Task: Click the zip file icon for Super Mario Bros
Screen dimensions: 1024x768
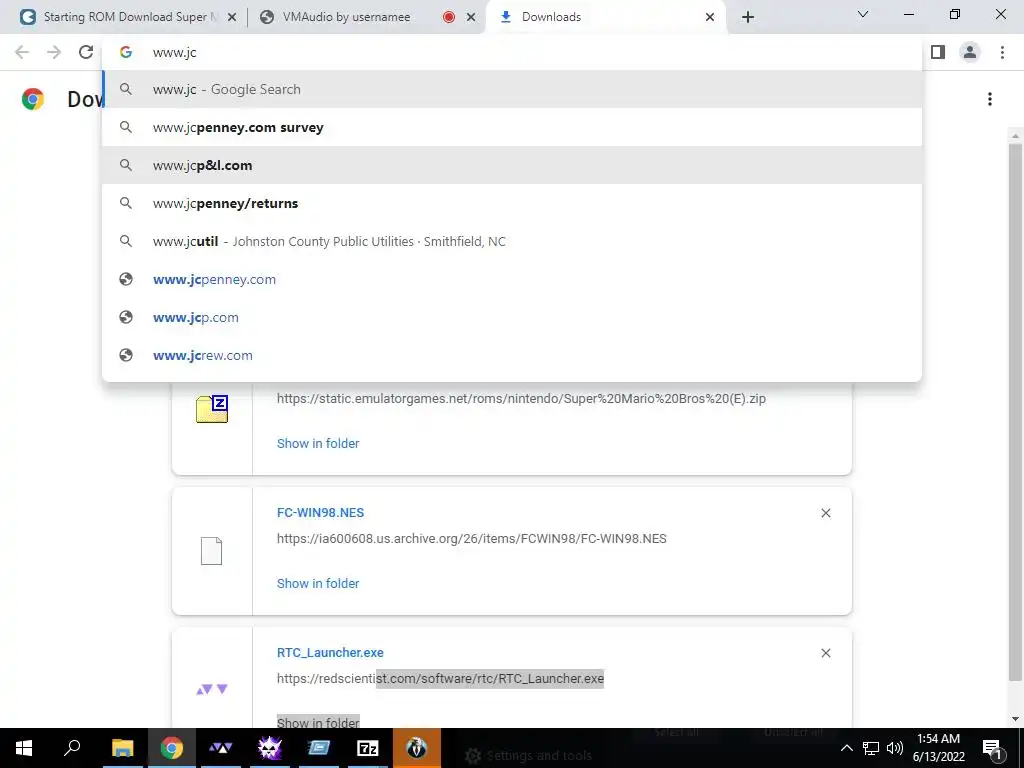Action: 212,409
